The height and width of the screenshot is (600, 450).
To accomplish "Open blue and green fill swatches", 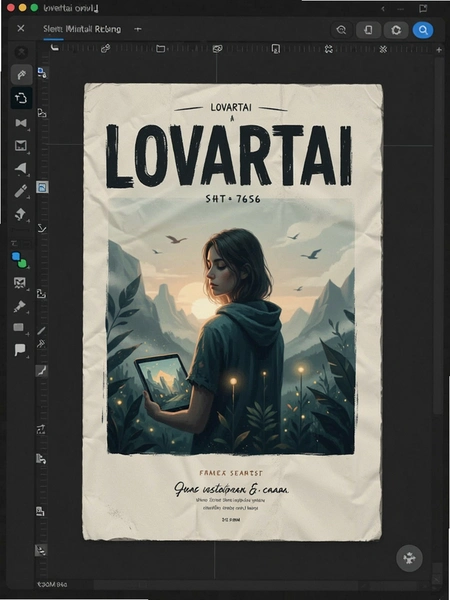I will pos(19,260).
